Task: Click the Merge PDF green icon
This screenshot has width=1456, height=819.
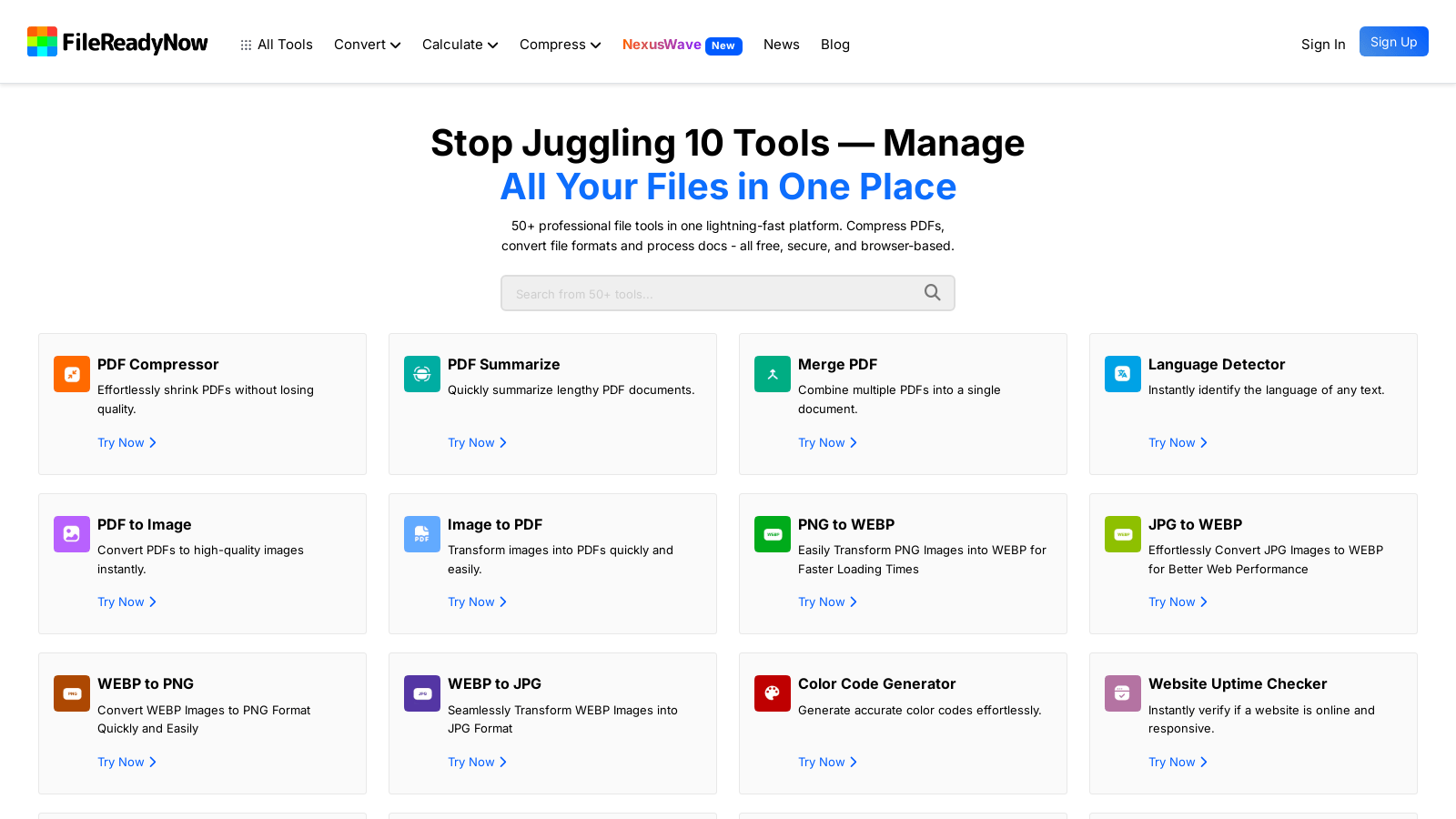Action: 773,374
